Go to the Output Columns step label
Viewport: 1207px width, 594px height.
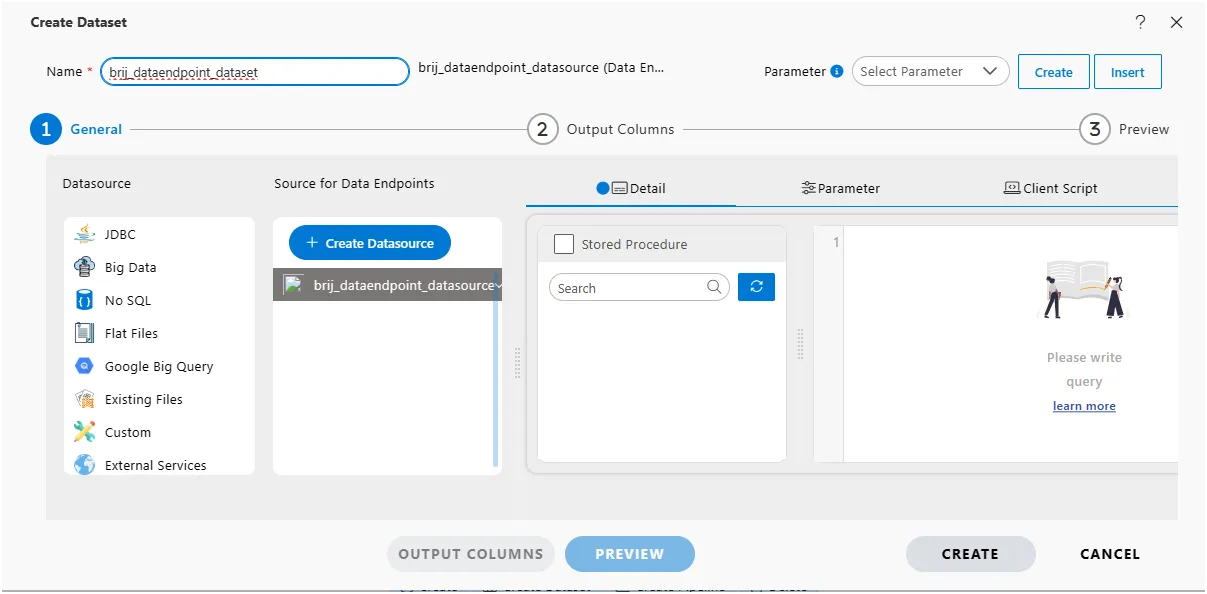point(620,129)
